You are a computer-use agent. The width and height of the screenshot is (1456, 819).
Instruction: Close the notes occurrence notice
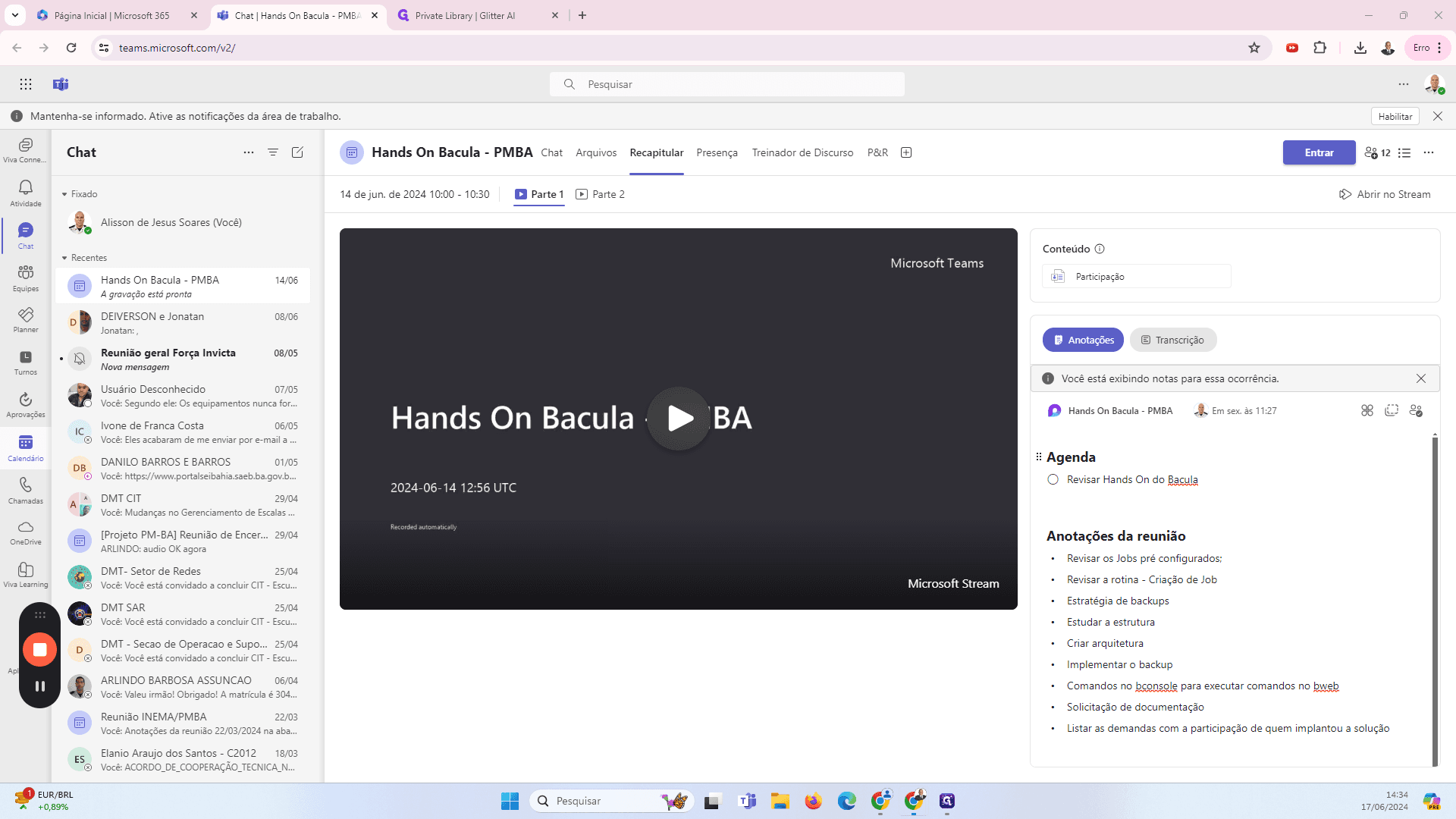point(1421,378)
